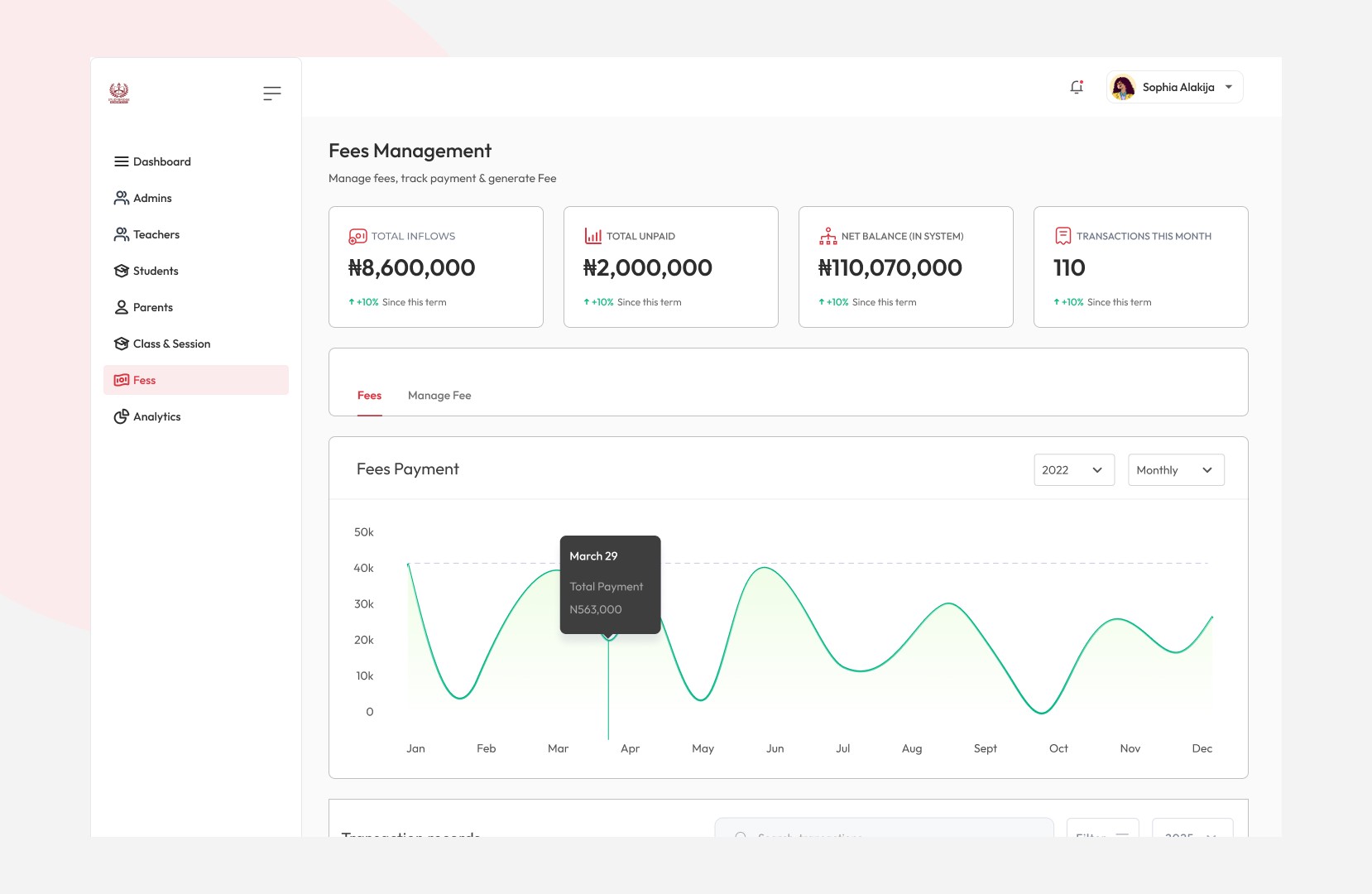Click the Sept label on chart axis

pyautogui.click(x=985, y=748)
